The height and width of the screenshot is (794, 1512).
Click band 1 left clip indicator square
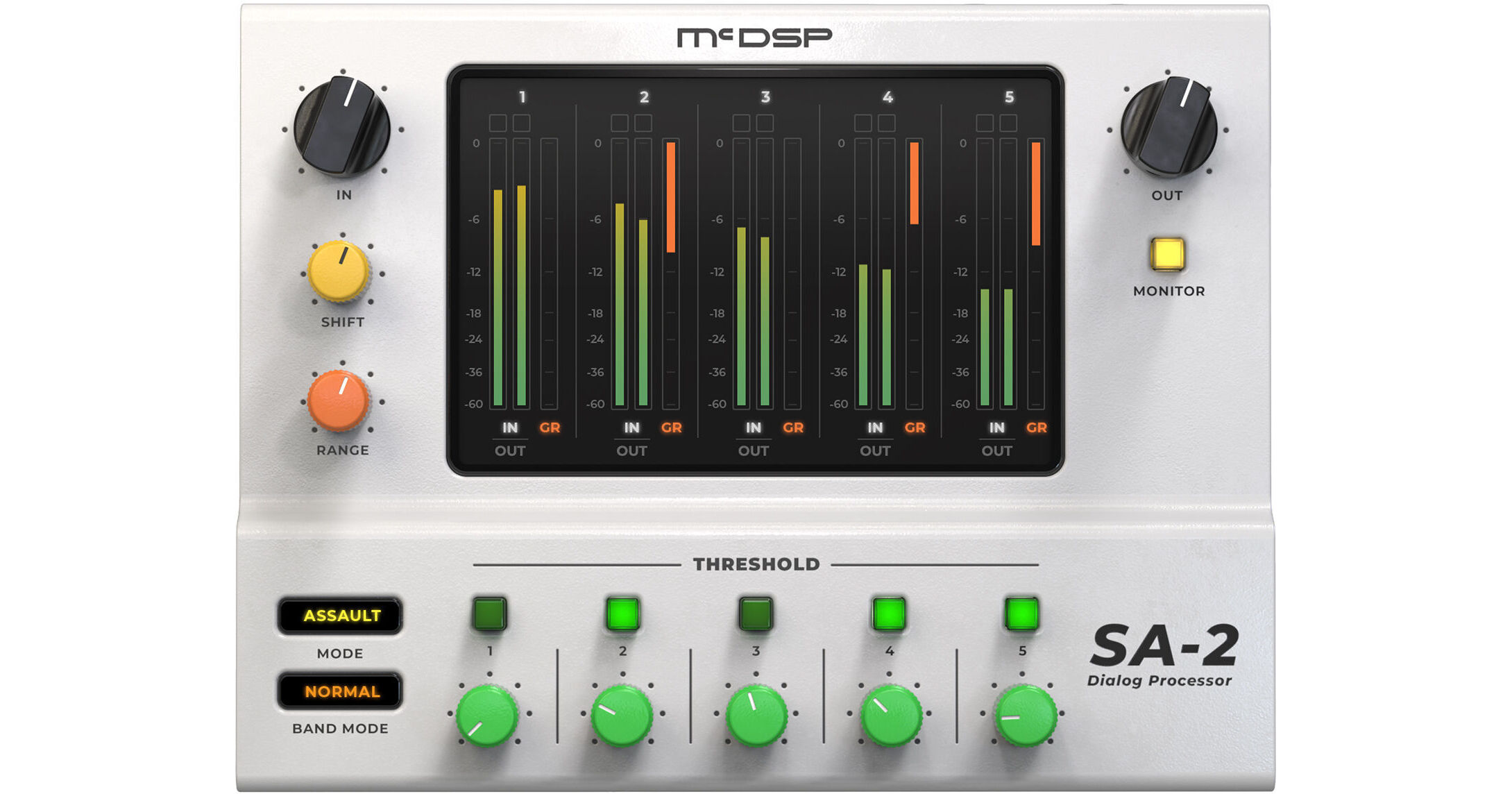tap(498, 123)
